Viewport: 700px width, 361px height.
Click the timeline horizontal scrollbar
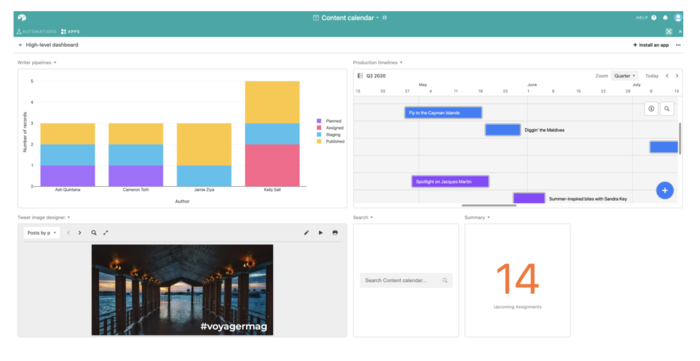coord(489,205)
